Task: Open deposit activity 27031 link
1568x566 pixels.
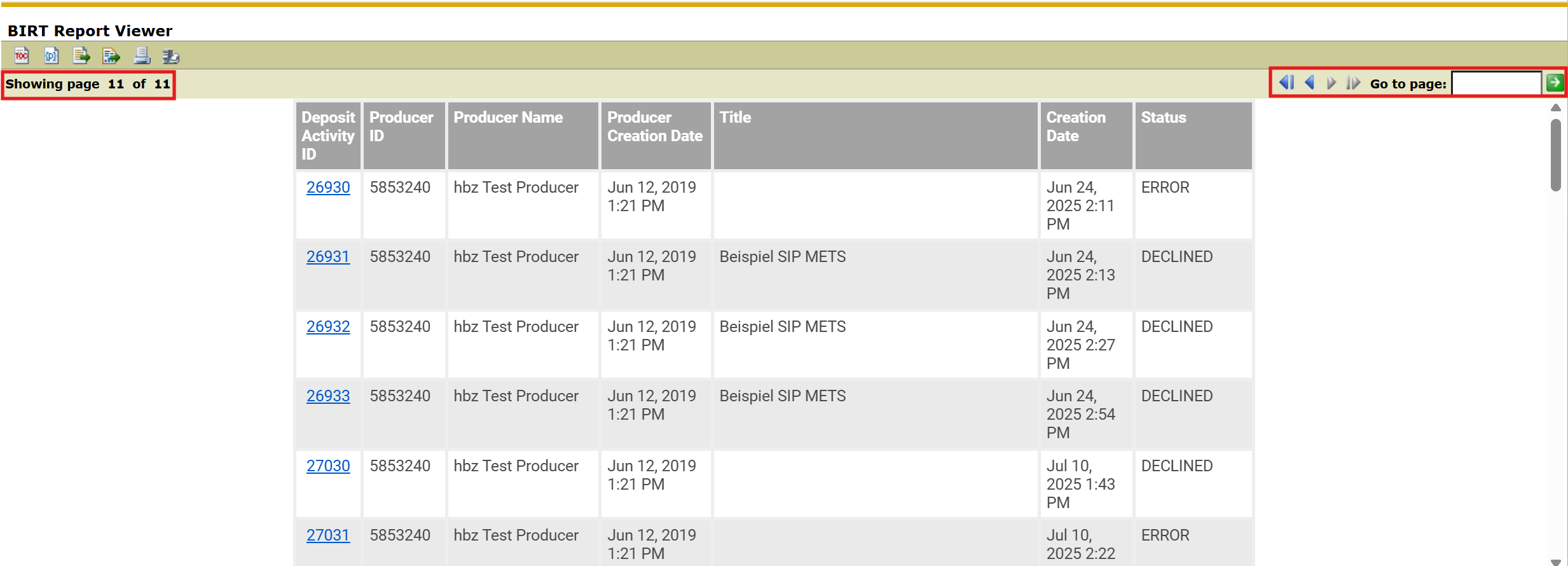Action: point(328,535)
